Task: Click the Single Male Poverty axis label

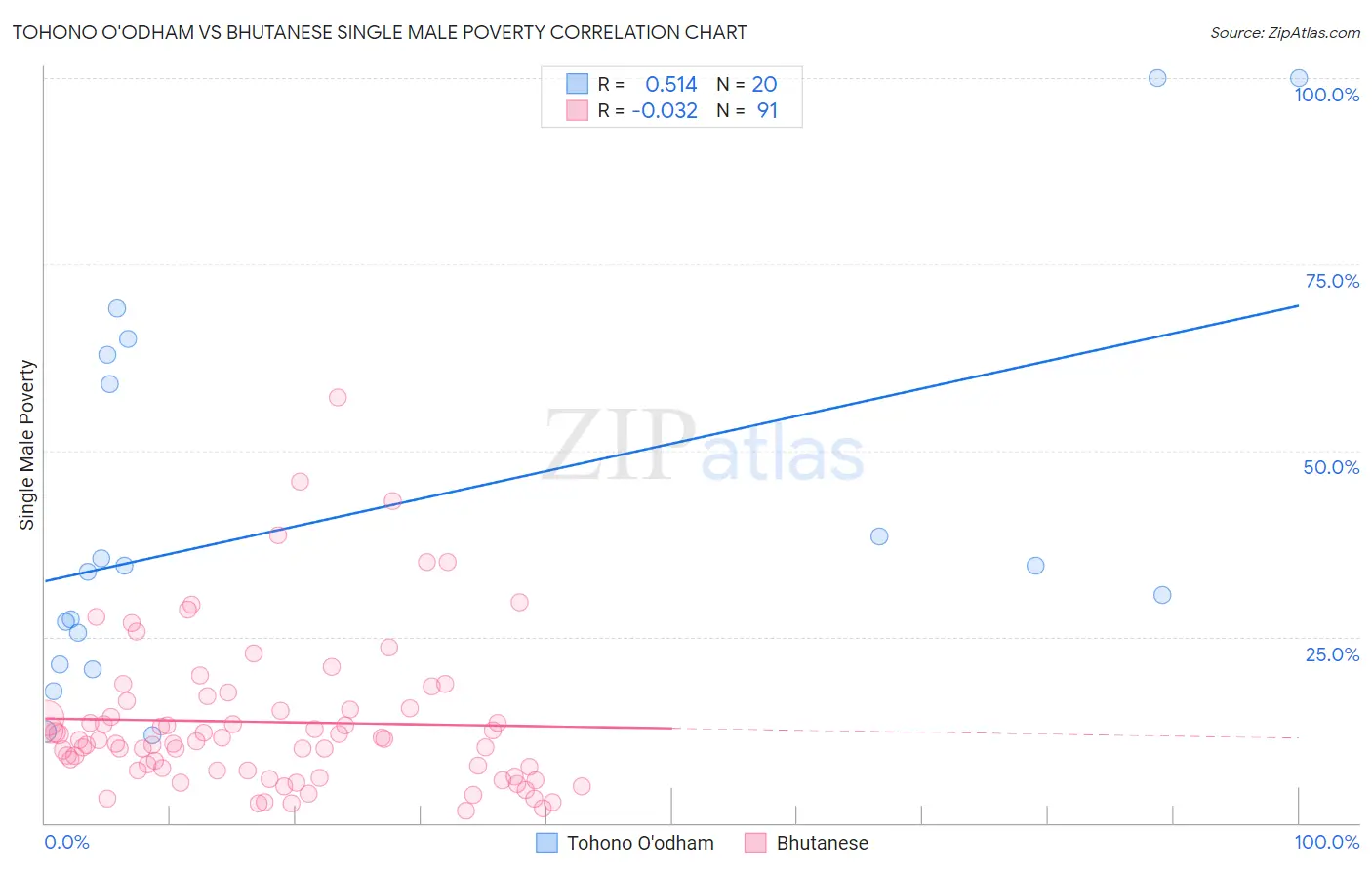Action: tap(27, 445)
